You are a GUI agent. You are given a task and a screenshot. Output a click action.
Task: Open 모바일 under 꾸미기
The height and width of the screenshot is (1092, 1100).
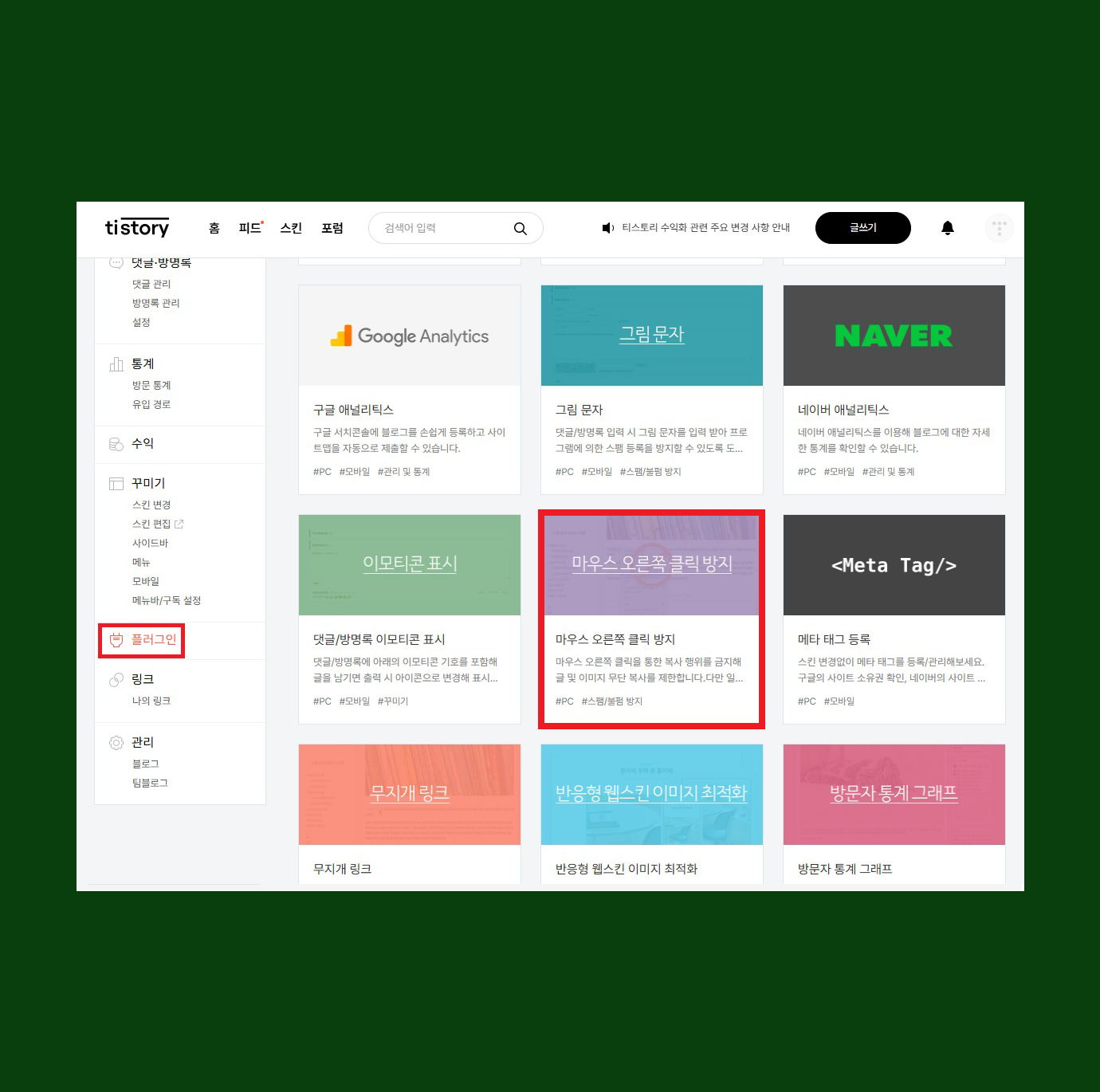(x=146, y=582)
